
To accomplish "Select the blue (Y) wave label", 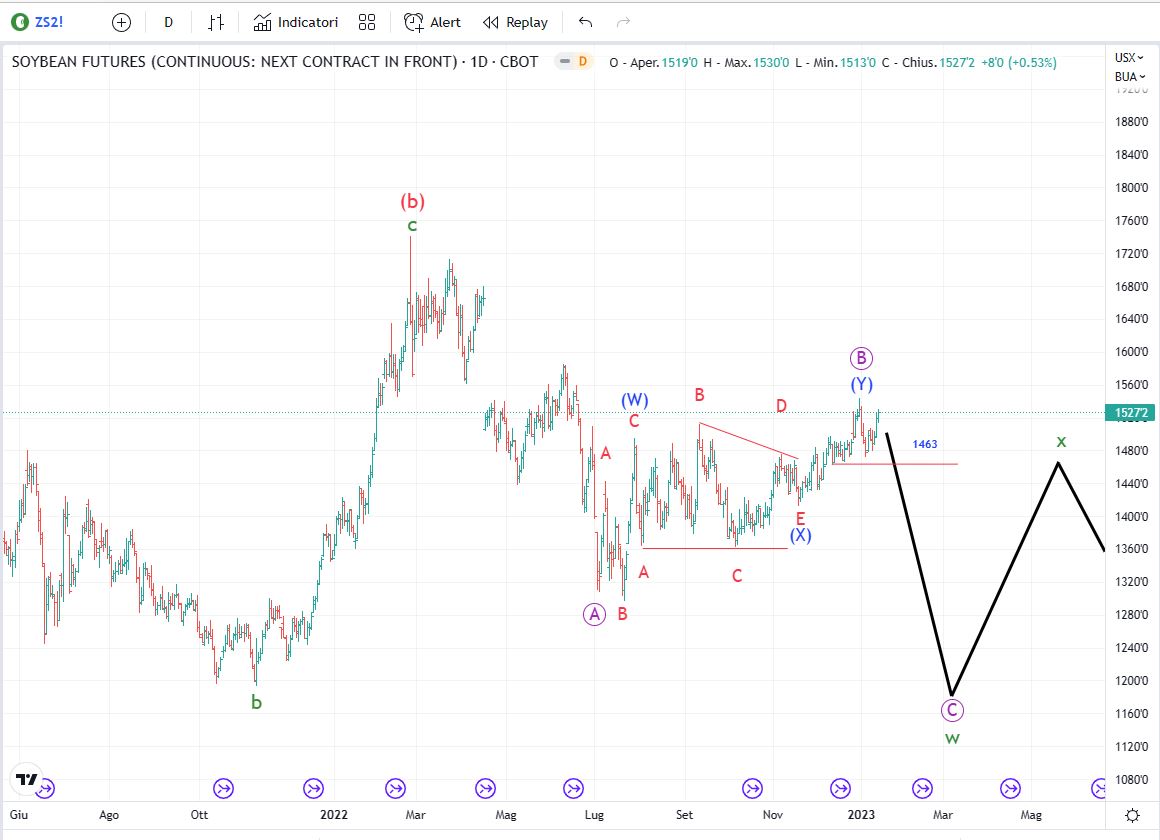I will click(x=861, y=384).
